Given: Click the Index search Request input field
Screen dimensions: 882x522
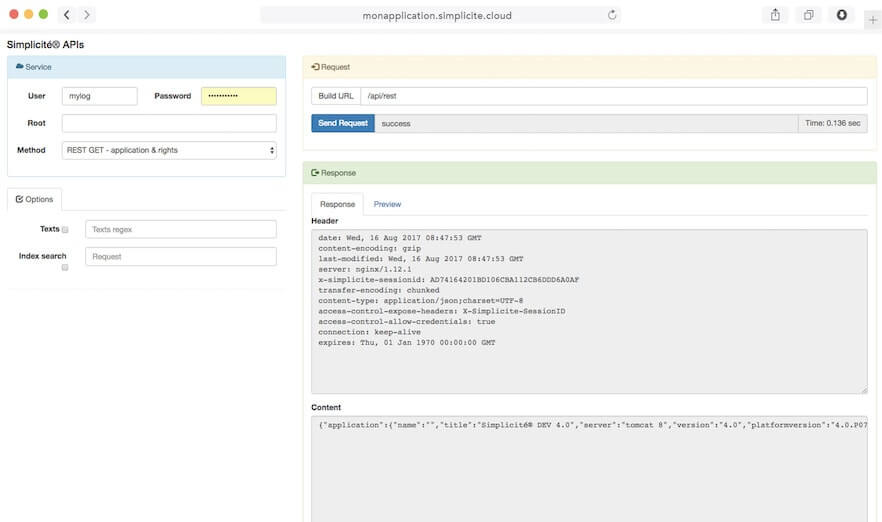Looking at the screenshot, I should click(x=181, y=256).
